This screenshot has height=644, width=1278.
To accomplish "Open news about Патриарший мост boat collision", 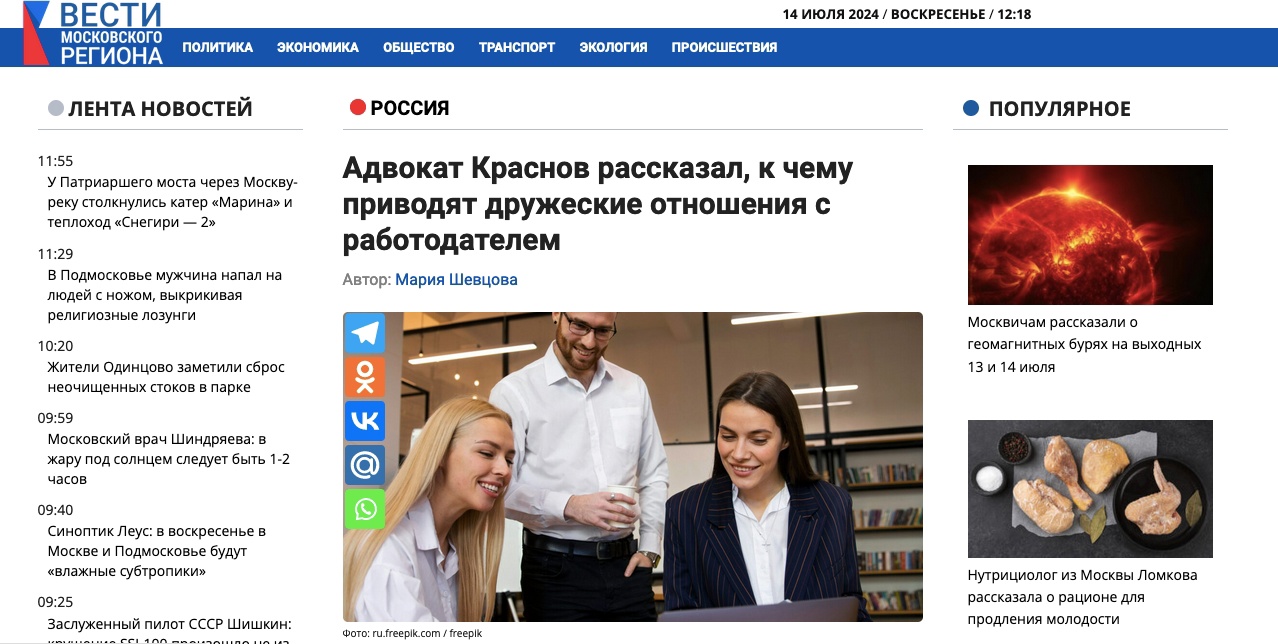I will click(172, 202).
